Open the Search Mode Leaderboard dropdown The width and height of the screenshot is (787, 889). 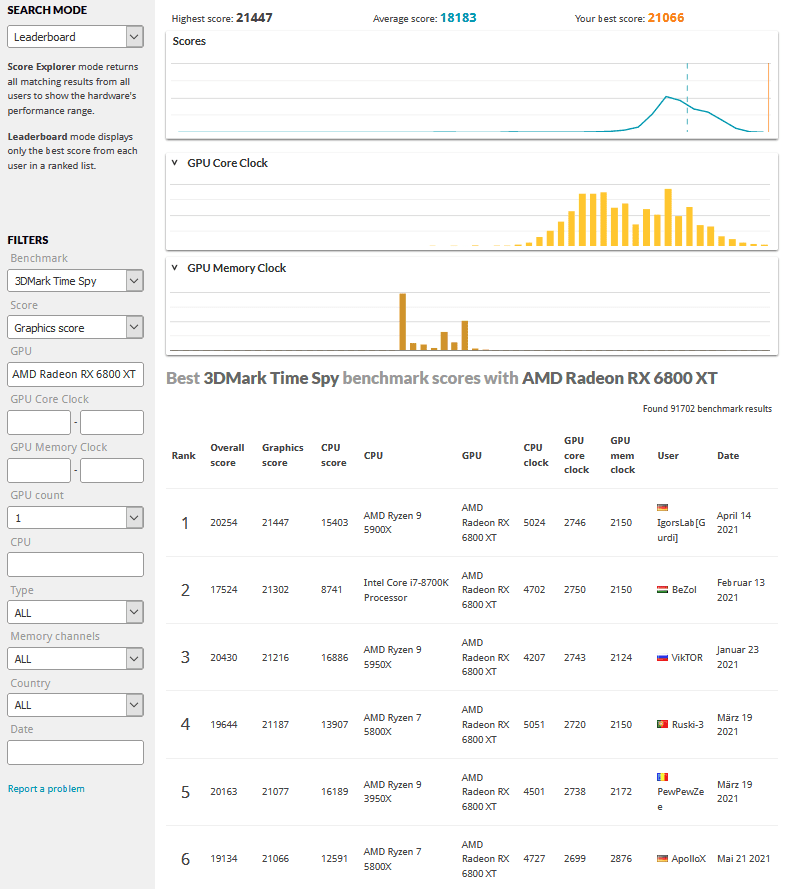point(75,37)
